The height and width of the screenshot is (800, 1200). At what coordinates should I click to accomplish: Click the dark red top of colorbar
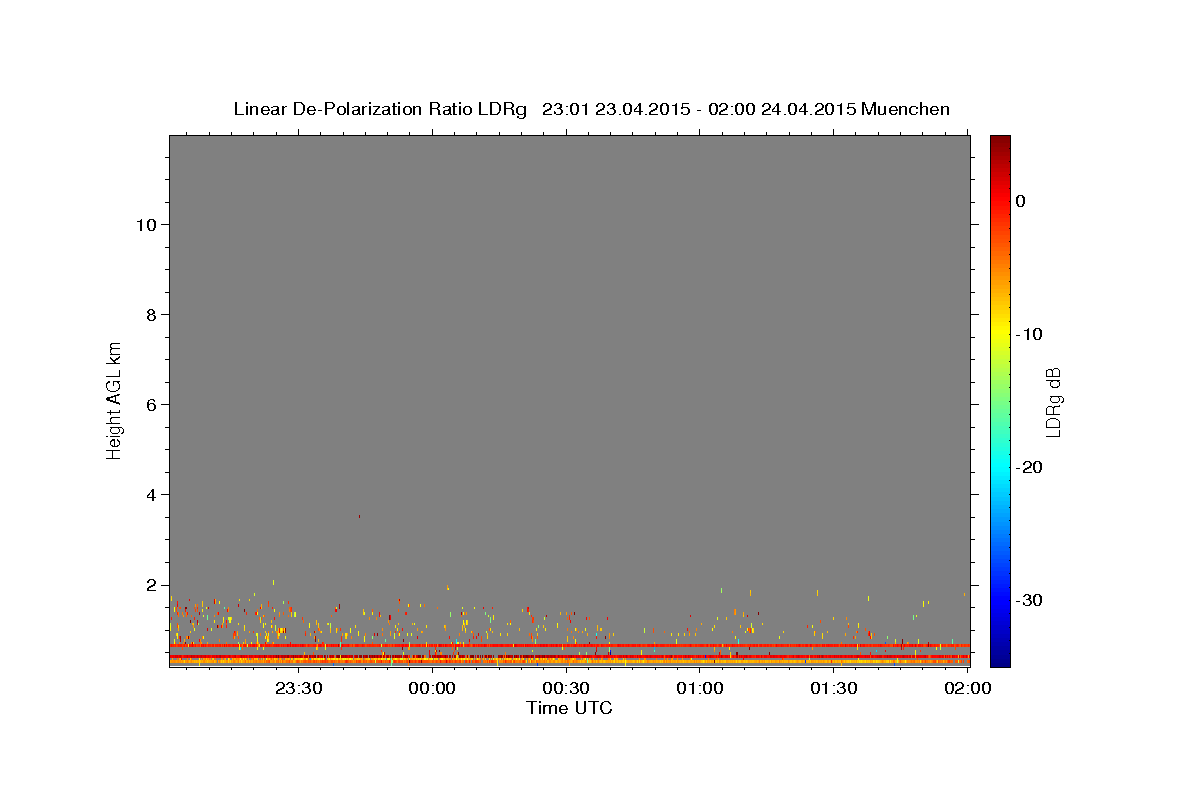(x=1000, y=145)
